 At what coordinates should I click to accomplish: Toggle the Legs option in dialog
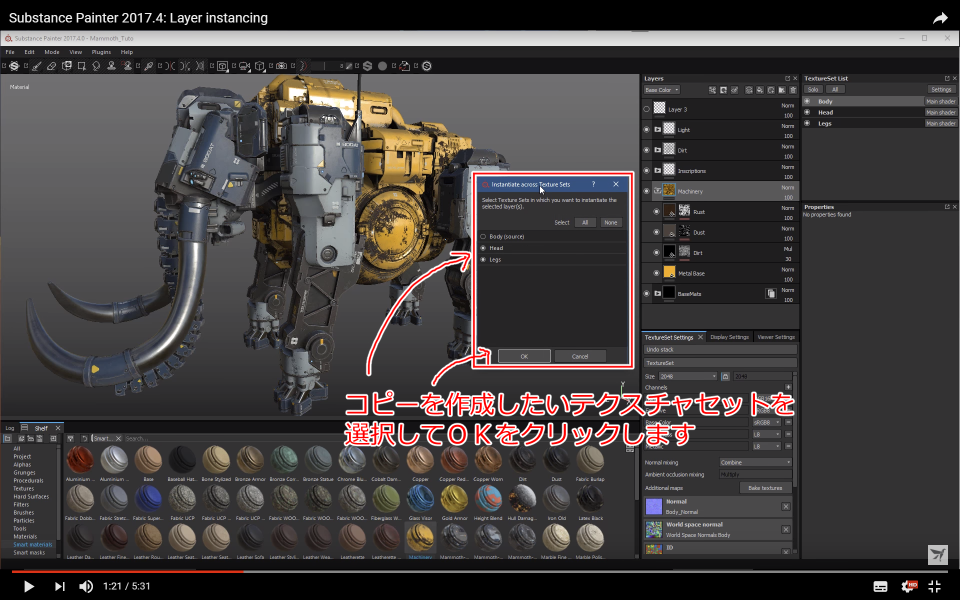click(x=483, y=260)
